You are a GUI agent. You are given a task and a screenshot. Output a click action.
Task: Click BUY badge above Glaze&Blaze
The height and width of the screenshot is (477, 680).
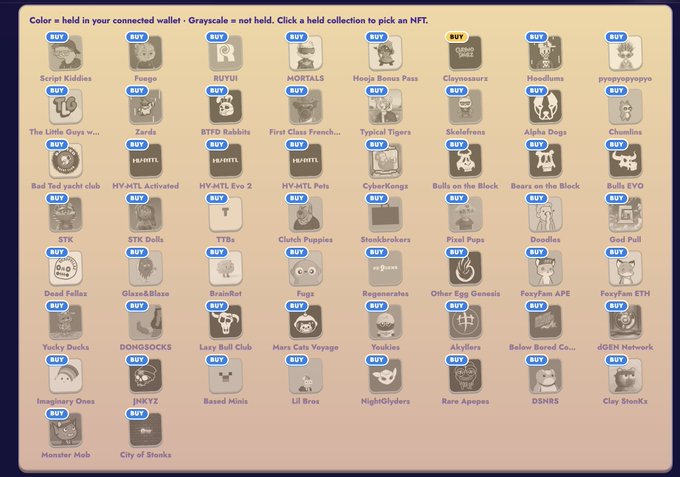tap(137, 252)
